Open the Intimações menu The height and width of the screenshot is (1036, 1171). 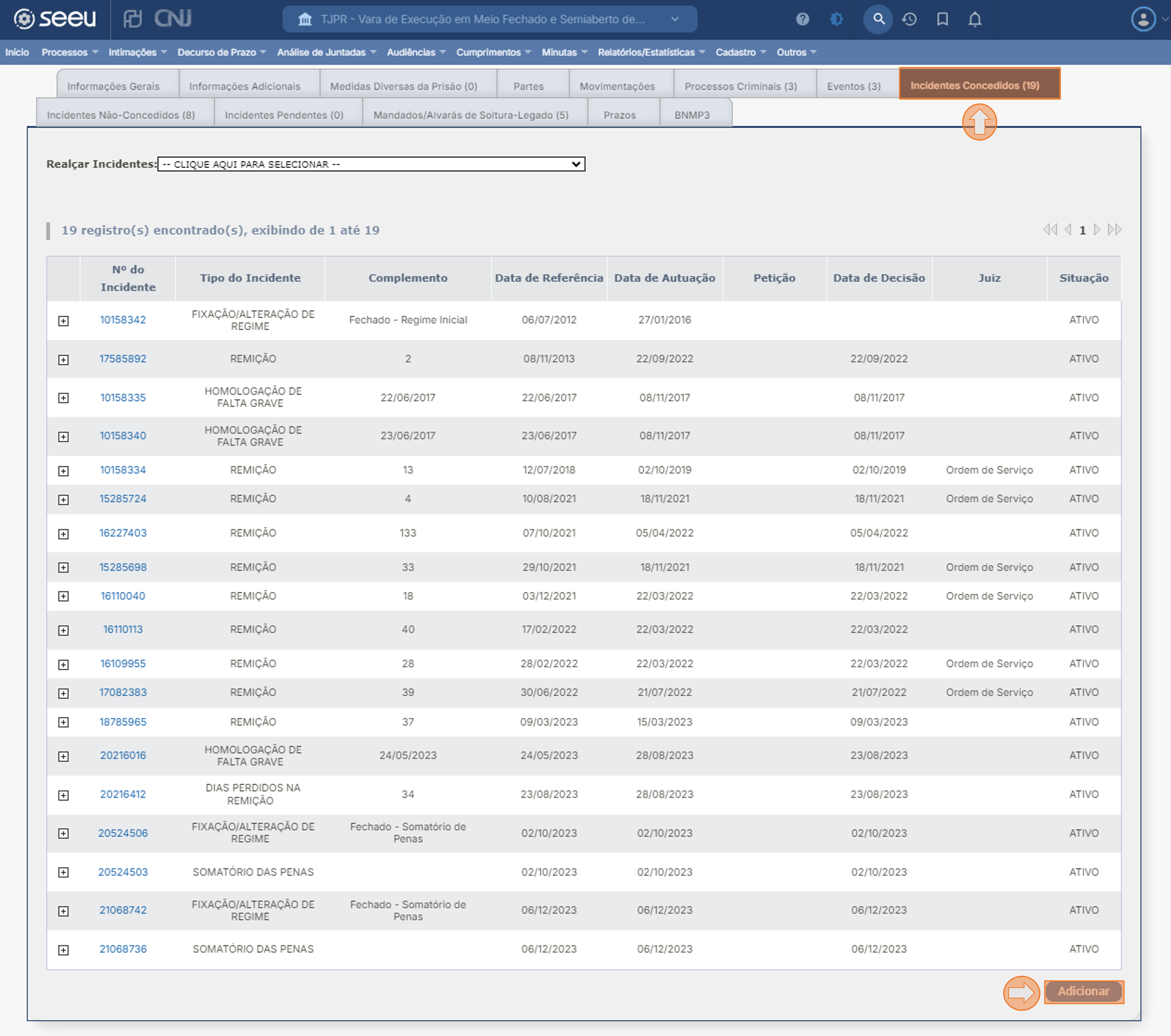pyautogui.click(x=138, y=52)
